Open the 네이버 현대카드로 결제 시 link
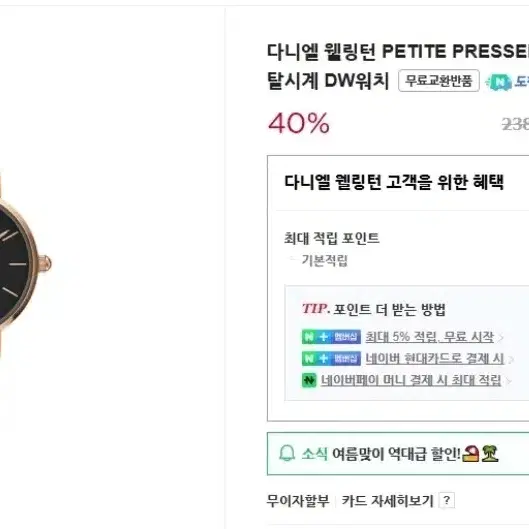Image resolution: width=529 pixels, height=529 pixels. coord(435,358)
